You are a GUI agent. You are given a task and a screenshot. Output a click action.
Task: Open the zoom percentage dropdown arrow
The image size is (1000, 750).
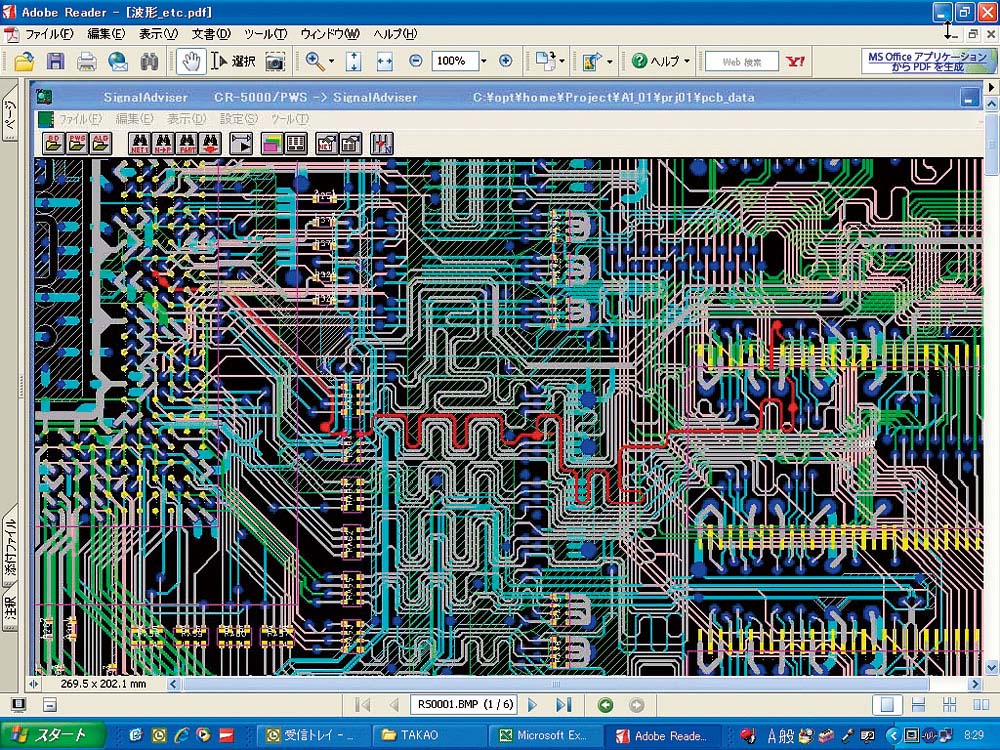coord(484,61)
